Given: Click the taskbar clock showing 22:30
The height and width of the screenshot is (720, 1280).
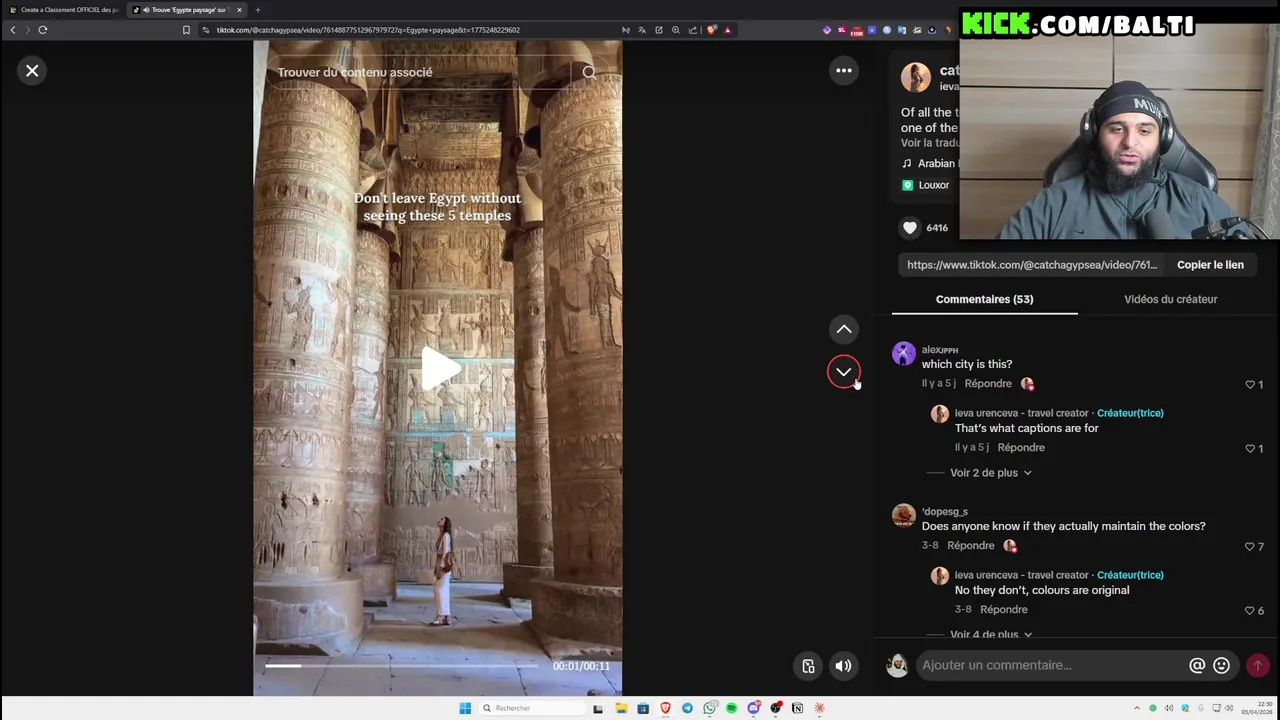Looking at the screenshot, I should pos(1257,708).
